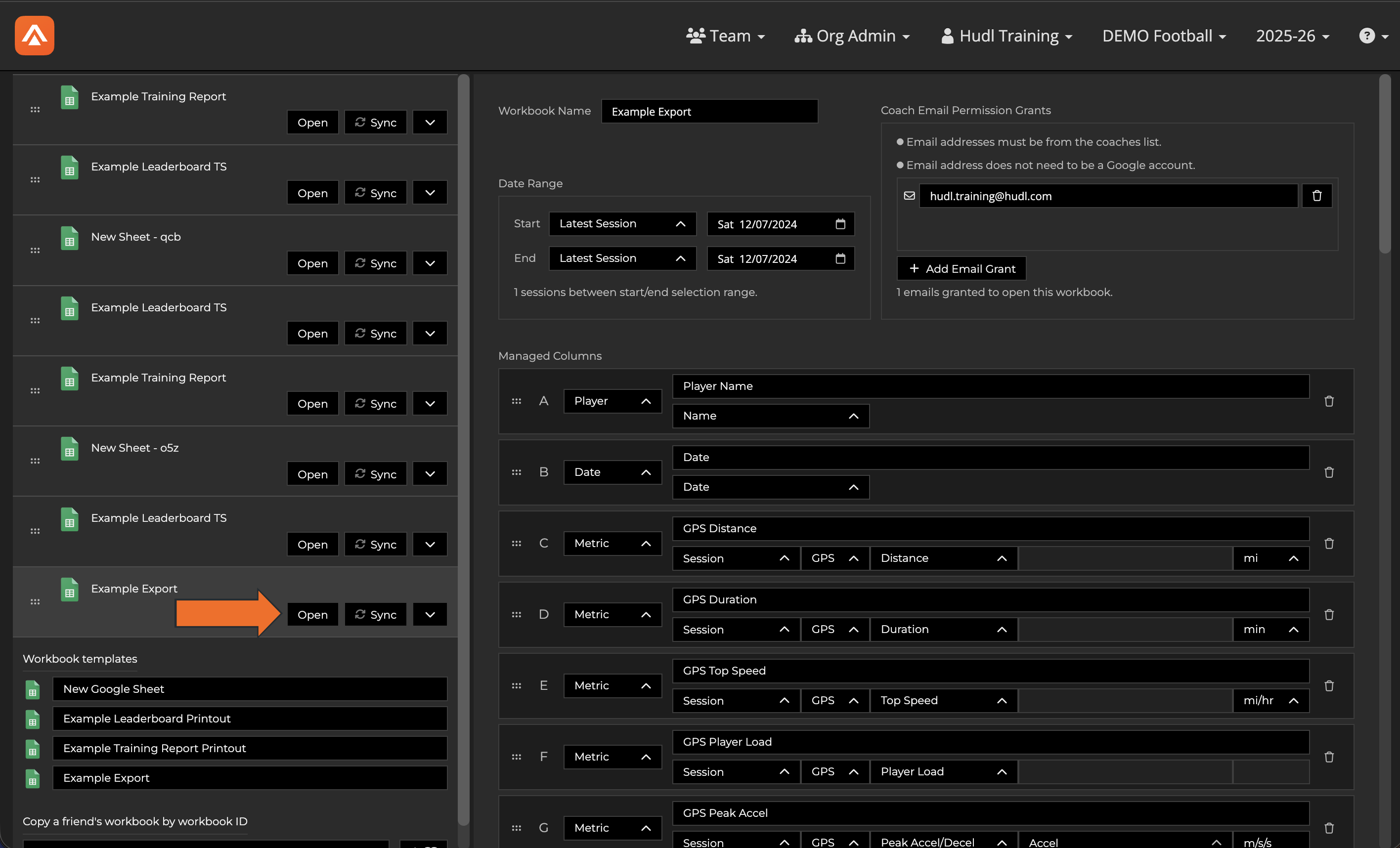The width and height of the screenshot is (1400, 848).
Task: Delete managed column B Date
Action: pos(1329,472)
